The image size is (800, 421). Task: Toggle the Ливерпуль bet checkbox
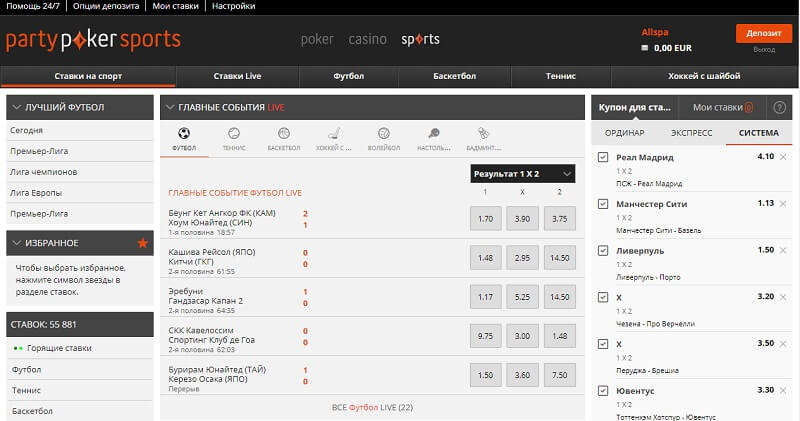(602, 250)
